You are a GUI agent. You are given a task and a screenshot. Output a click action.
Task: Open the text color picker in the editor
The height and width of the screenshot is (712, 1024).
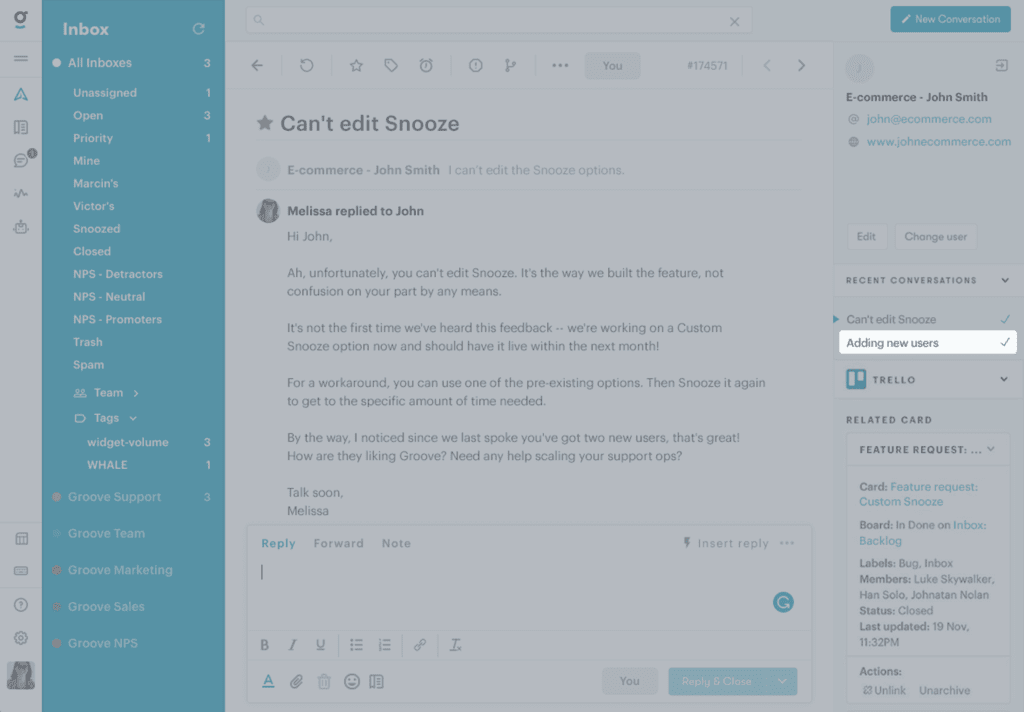coord(268,681)
